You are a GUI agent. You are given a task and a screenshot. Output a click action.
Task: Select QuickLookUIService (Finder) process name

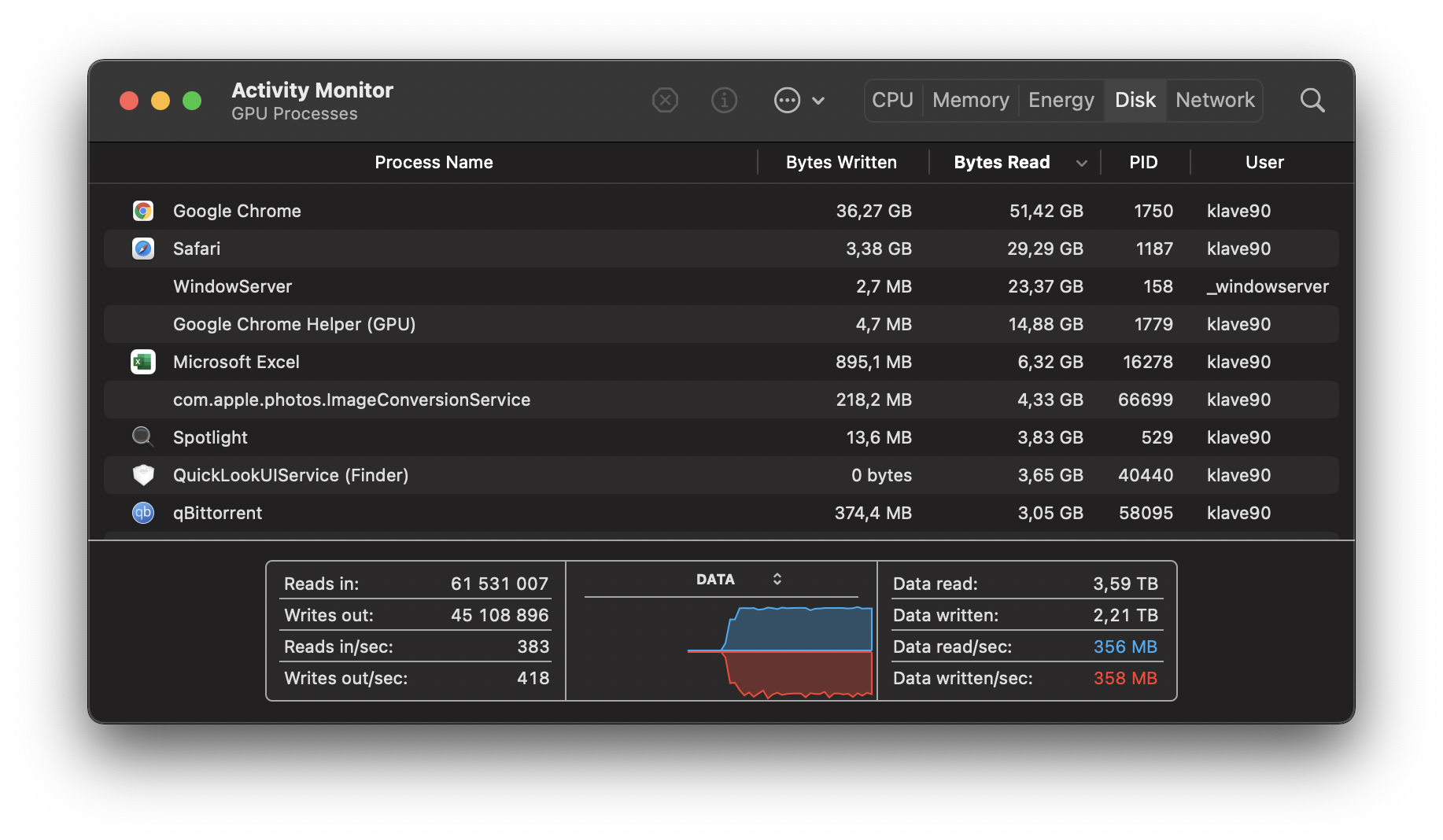click(x=290, y=475)
